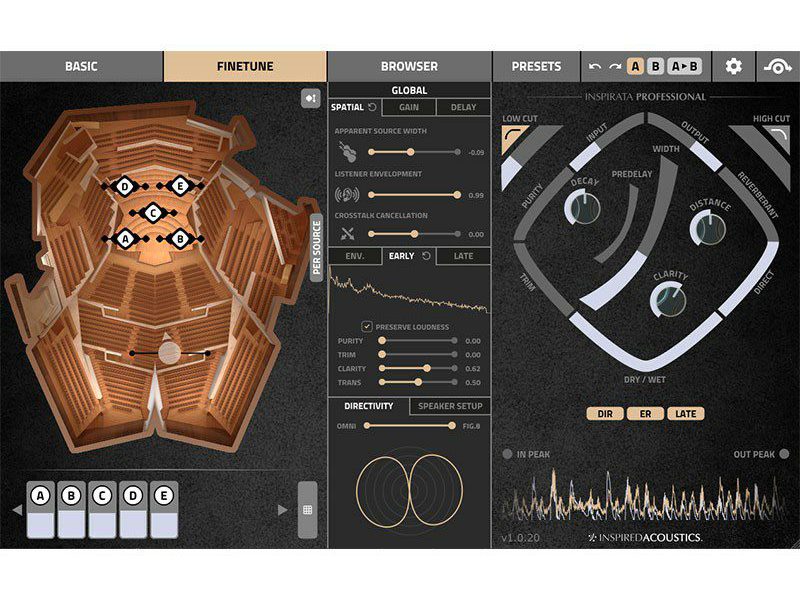Screen dimensions: 800x600
Task: Click the room view toggle icon above map
Action: coord(310,98)
